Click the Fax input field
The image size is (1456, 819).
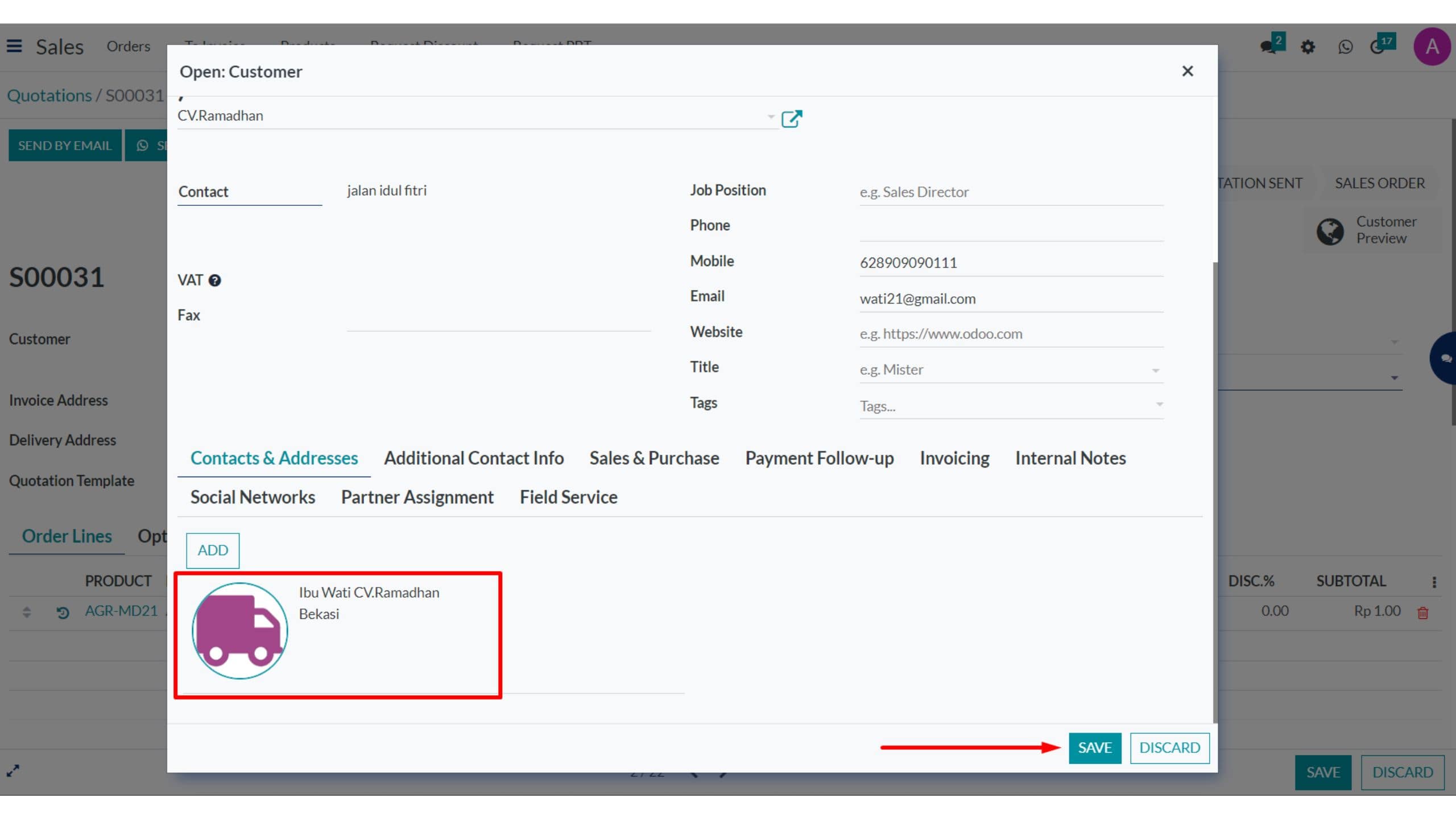point(499,318)
